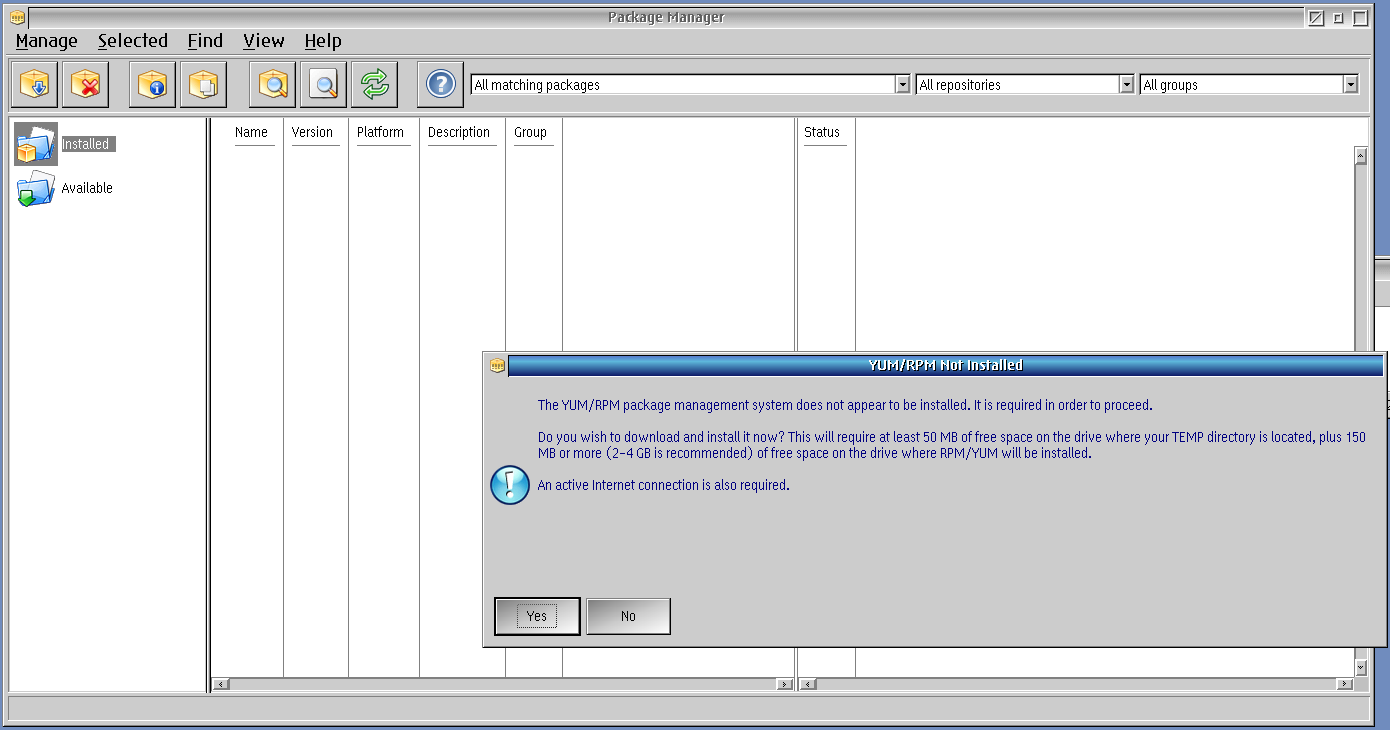The width and height of the screenshot is (1390, 730).
Task: Sort by the Description column header
Action: tap(459, 132)
